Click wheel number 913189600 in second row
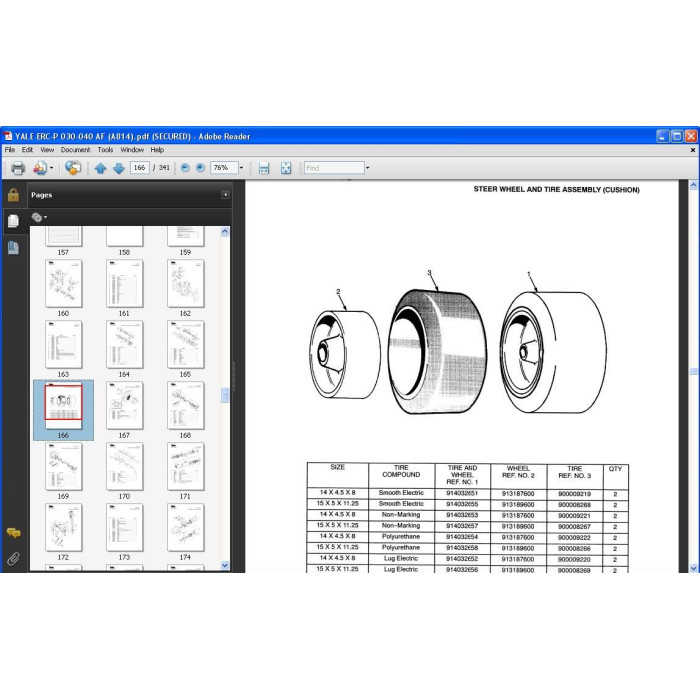Viewport: 700px width, 700px height. (518, 504)
